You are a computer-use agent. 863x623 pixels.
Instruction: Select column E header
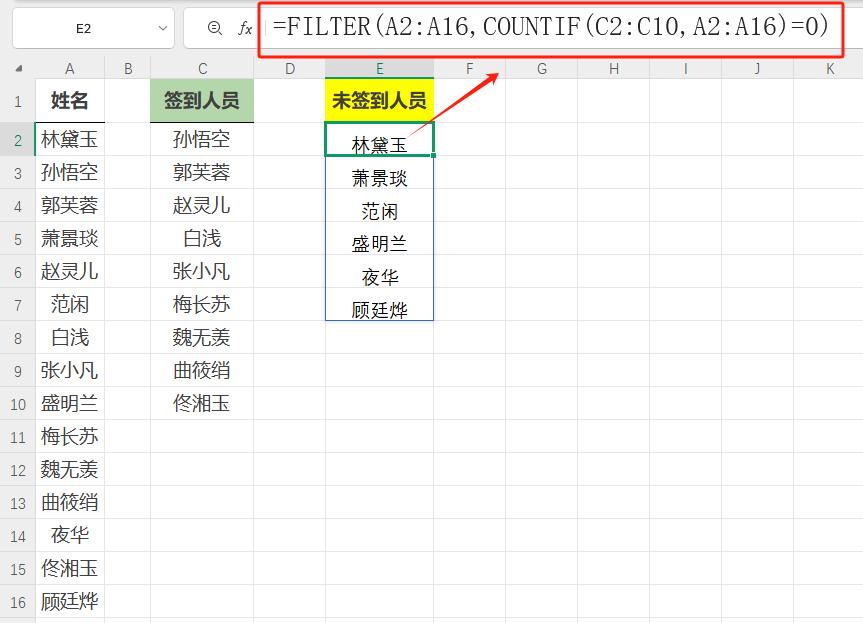379,69
